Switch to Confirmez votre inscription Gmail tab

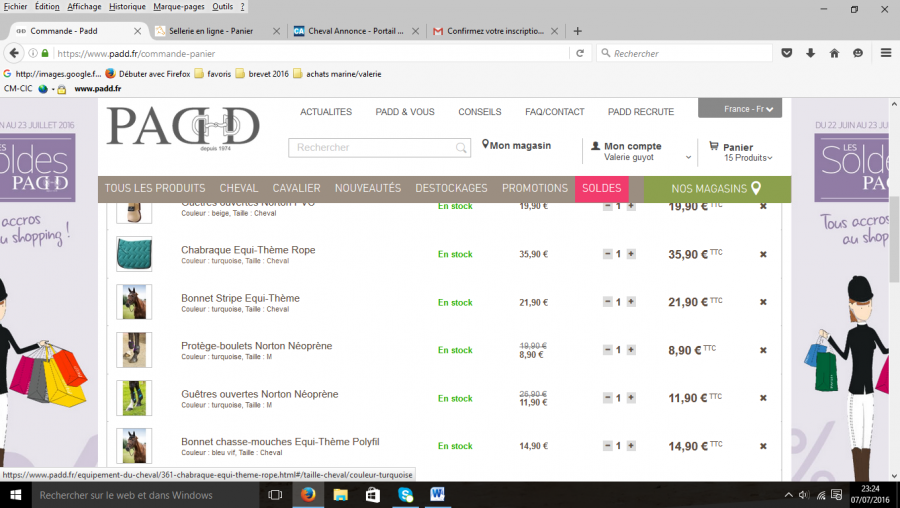coord(495,31)
